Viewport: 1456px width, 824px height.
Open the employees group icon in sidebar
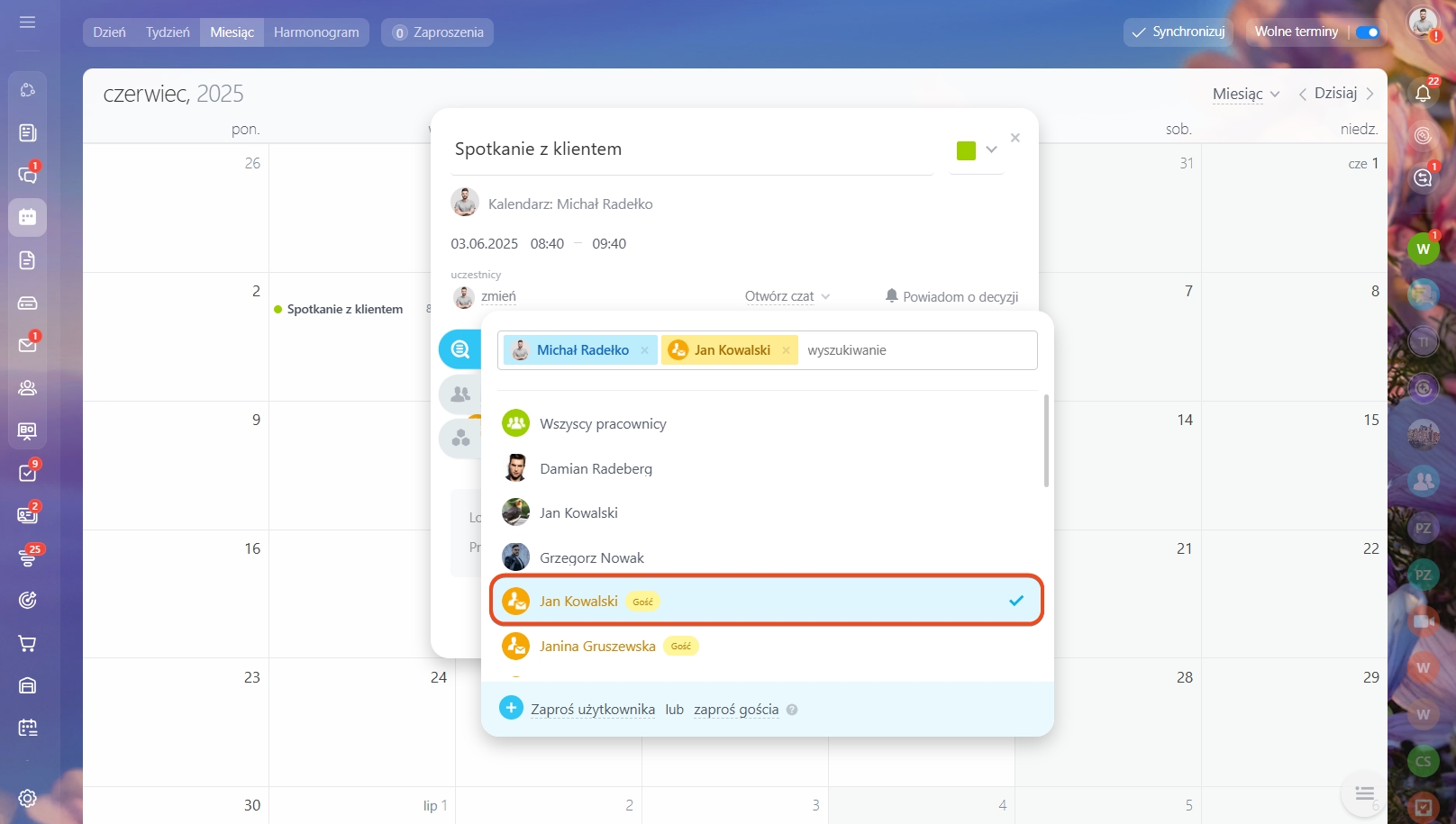tap(28, 388)
